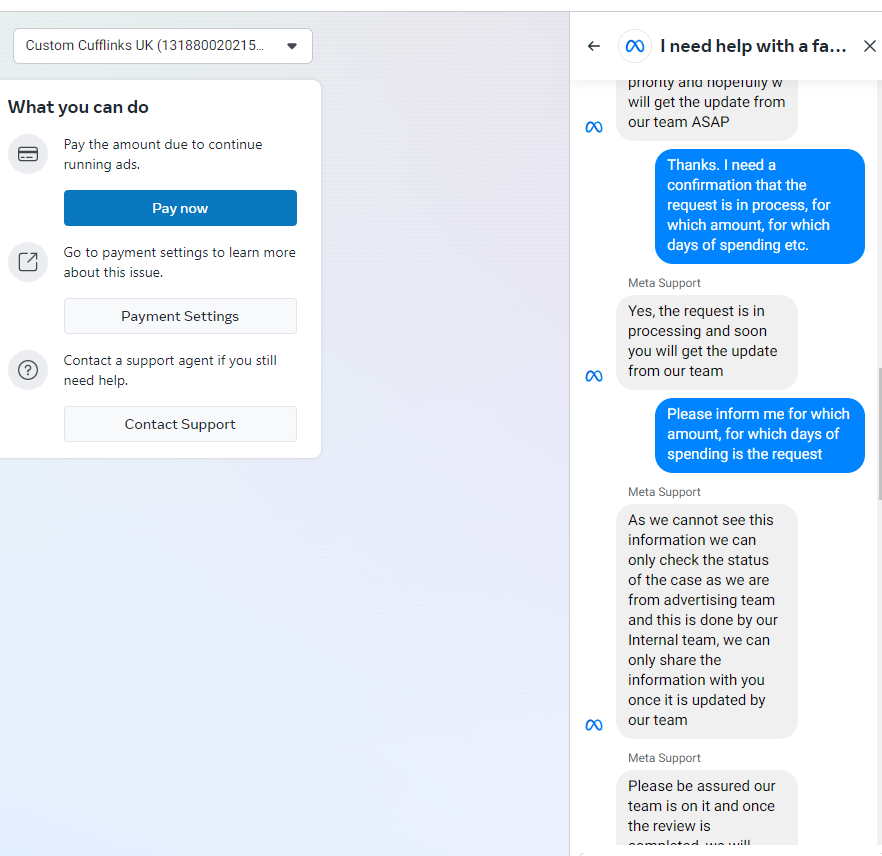Click the Contact Support button
The image size is (882, 856).
click(x=180, y=424)
